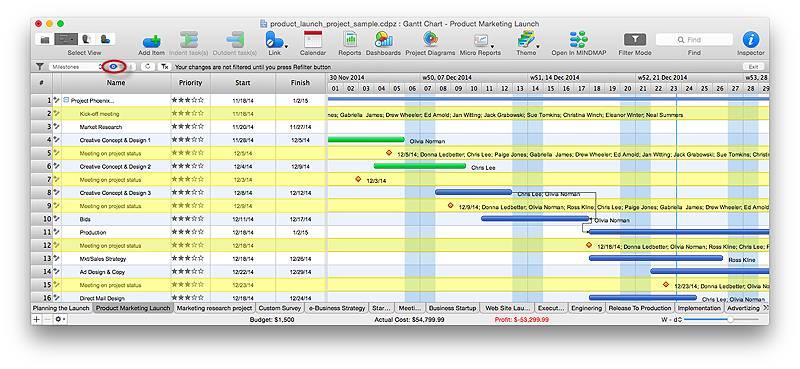Switch to Planning the Launch tab

coord(61,308)
